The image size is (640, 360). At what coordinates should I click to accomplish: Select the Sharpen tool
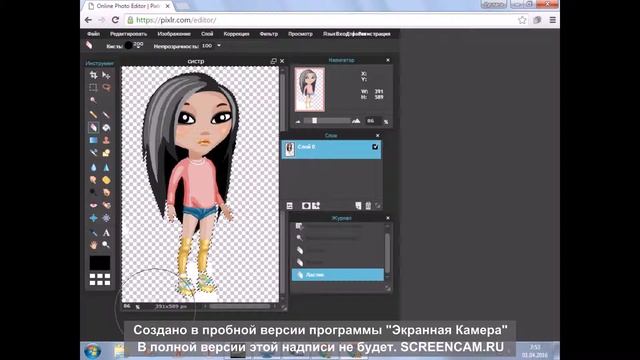click(x=106, y=167)
